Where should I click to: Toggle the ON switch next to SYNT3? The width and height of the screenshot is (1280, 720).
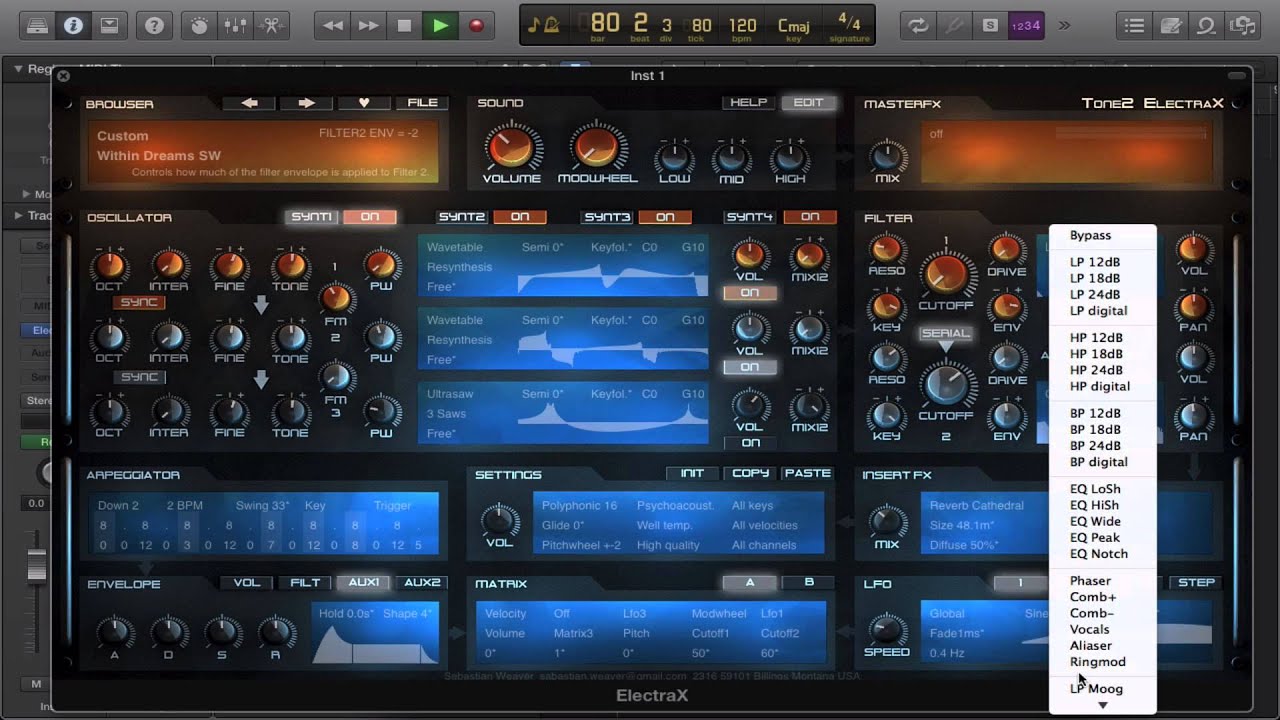click(x=664, y=217)
